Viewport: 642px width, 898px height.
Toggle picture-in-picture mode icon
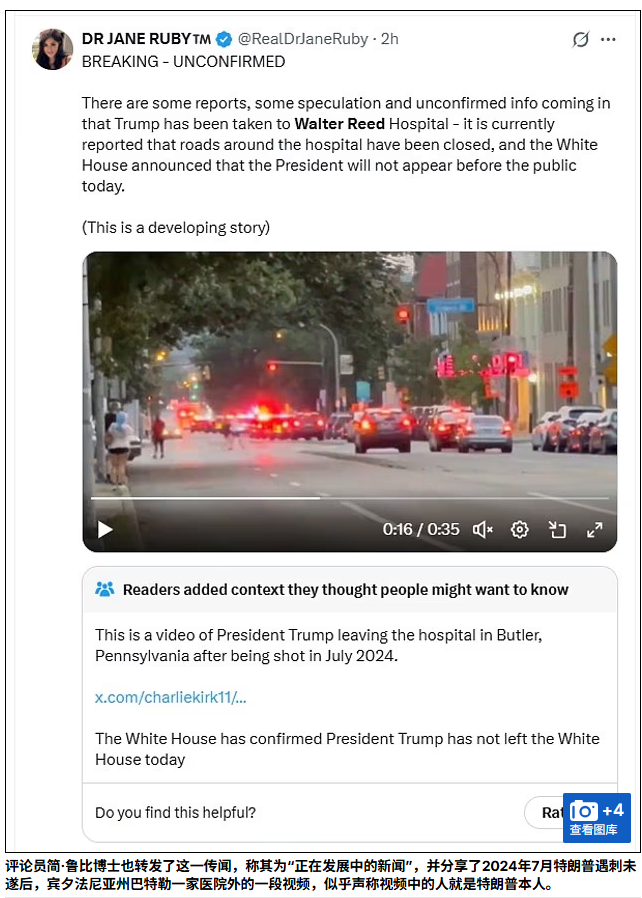[x=557, y=530]
